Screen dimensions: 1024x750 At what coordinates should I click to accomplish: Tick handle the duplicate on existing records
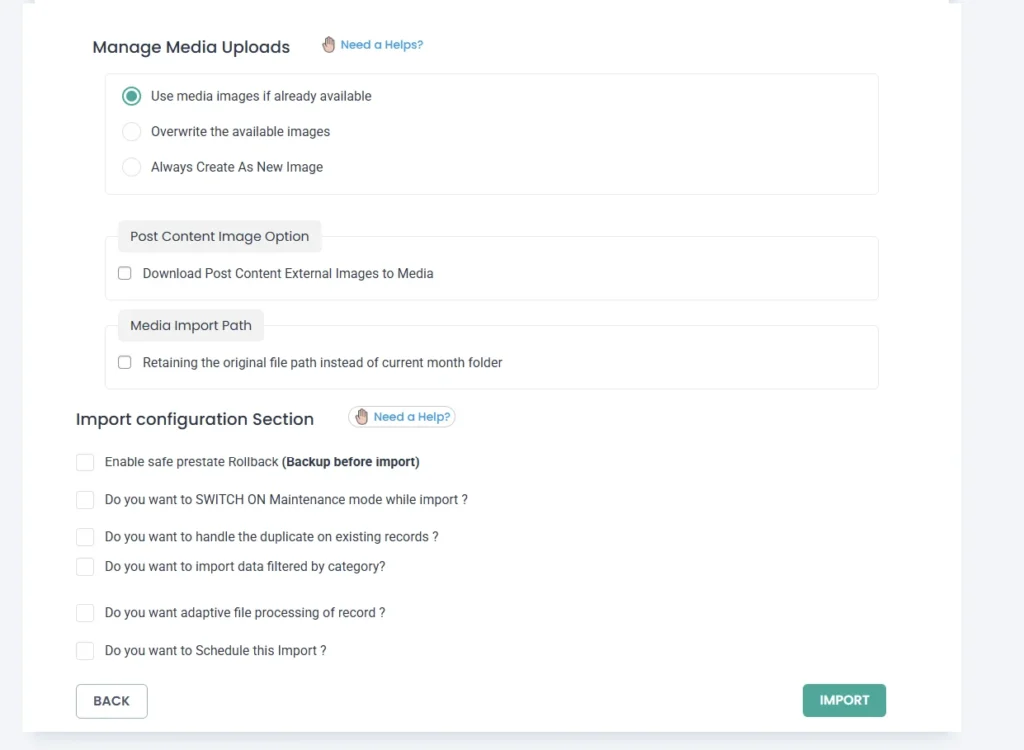pos(85,537)
